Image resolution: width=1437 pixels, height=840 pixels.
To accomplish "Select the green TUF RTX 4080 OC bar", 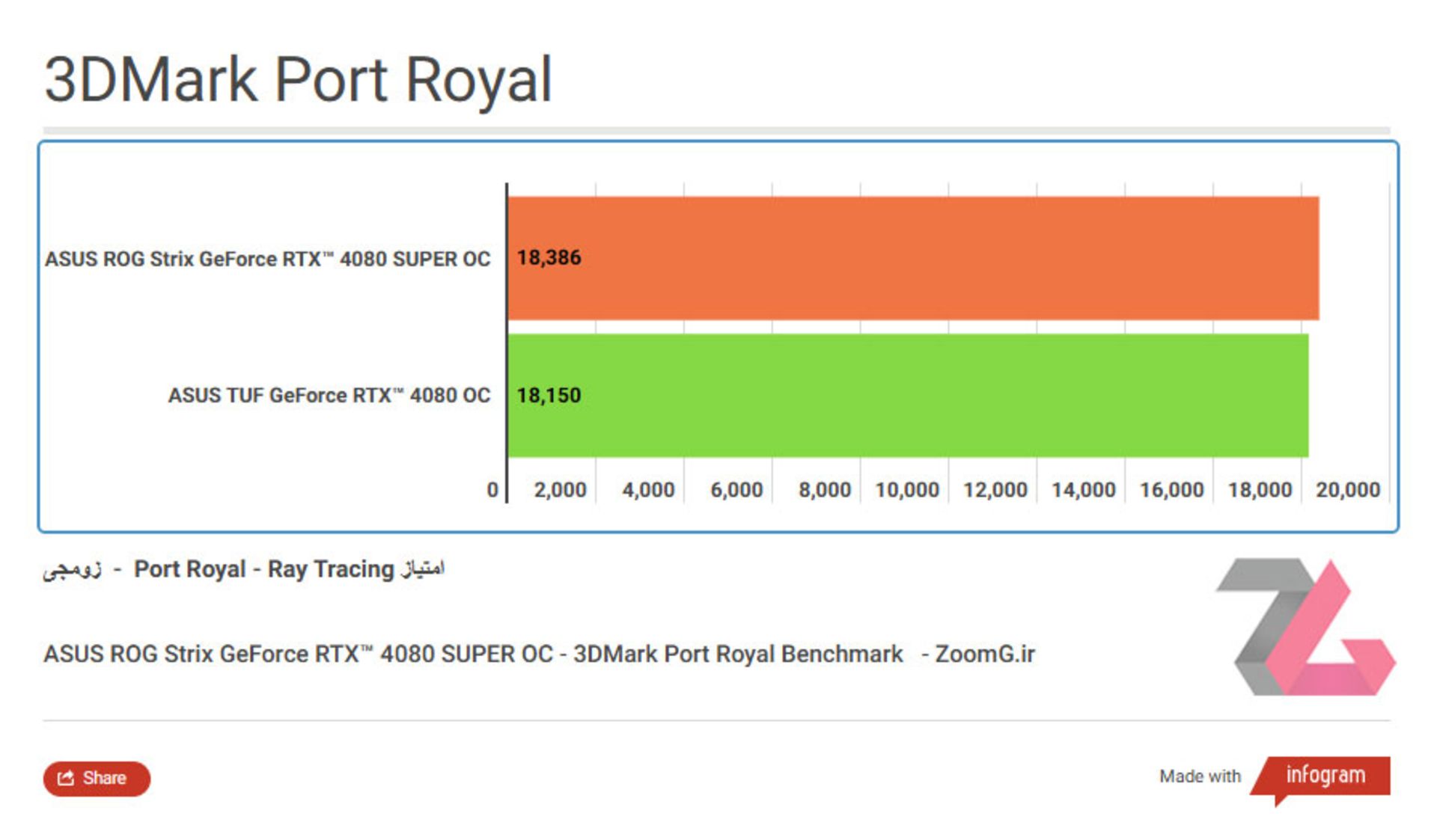I will point(908,395).
